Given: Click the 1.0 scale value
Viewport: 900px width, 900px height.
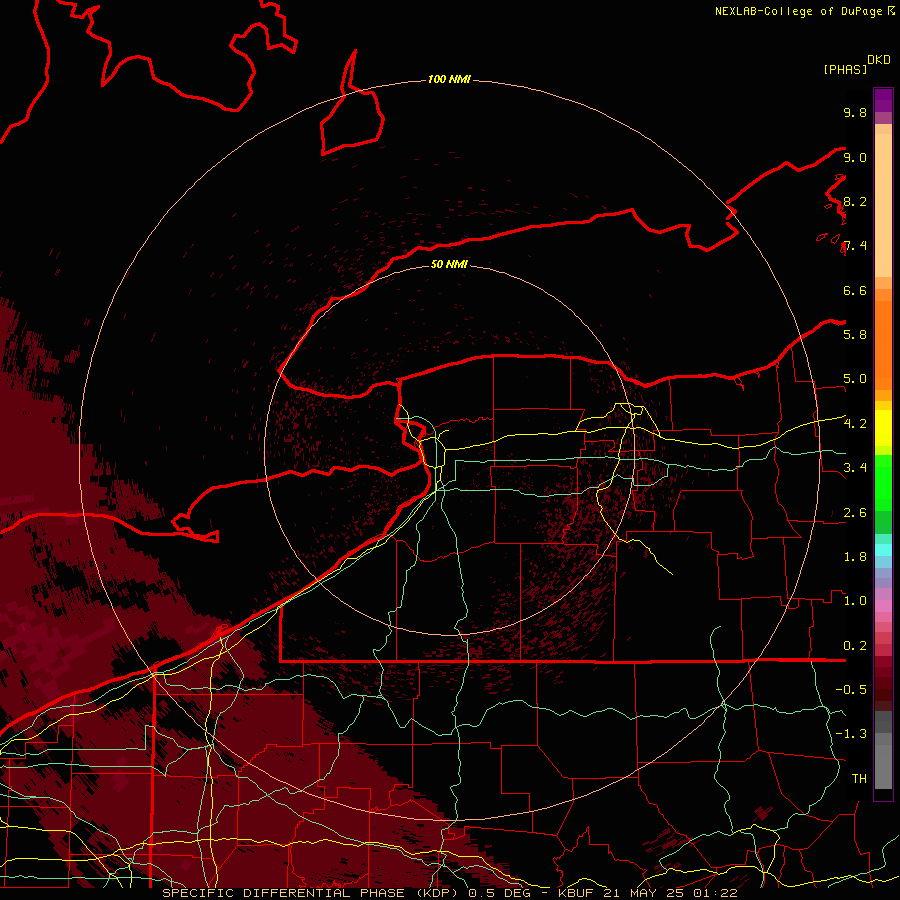Looking at the screenshot, I should coord(855,601).
